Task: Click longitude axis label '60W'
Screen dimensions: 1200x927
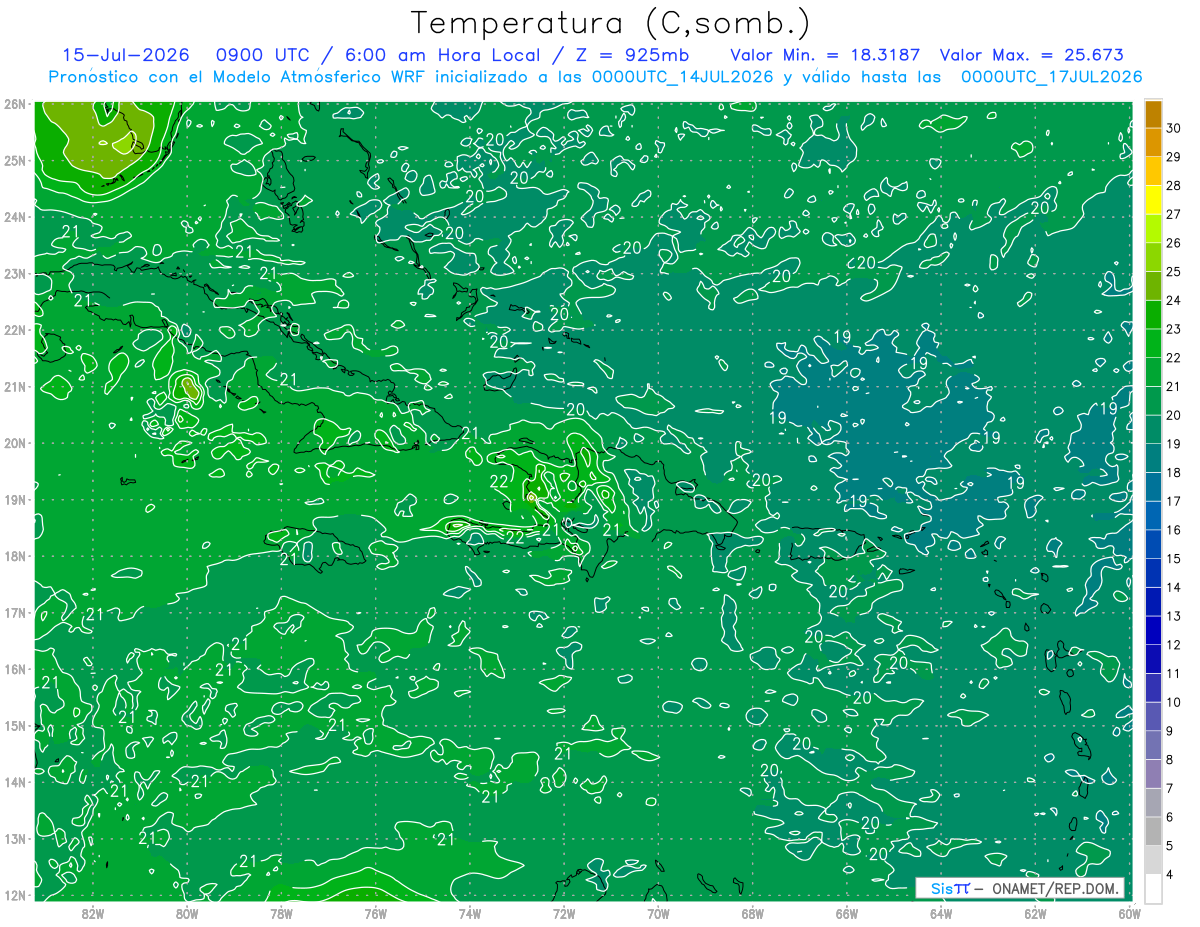Action: [1128, 913]
